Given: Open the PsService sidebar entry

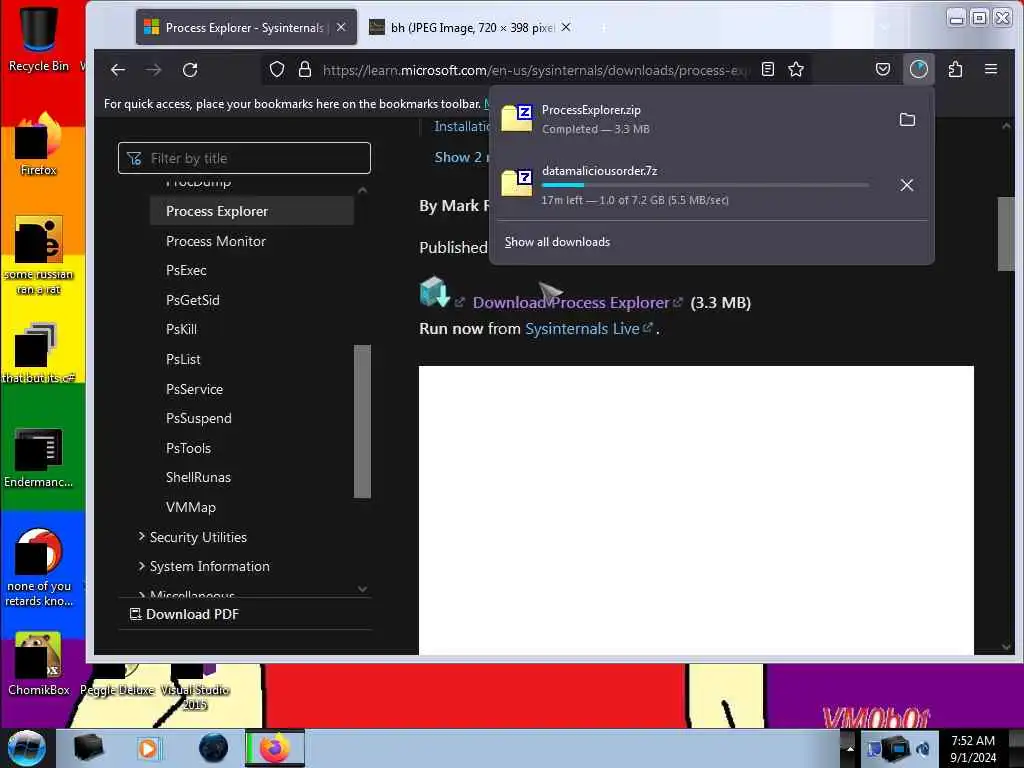Looking at the screenshot, I should [195, 389].
